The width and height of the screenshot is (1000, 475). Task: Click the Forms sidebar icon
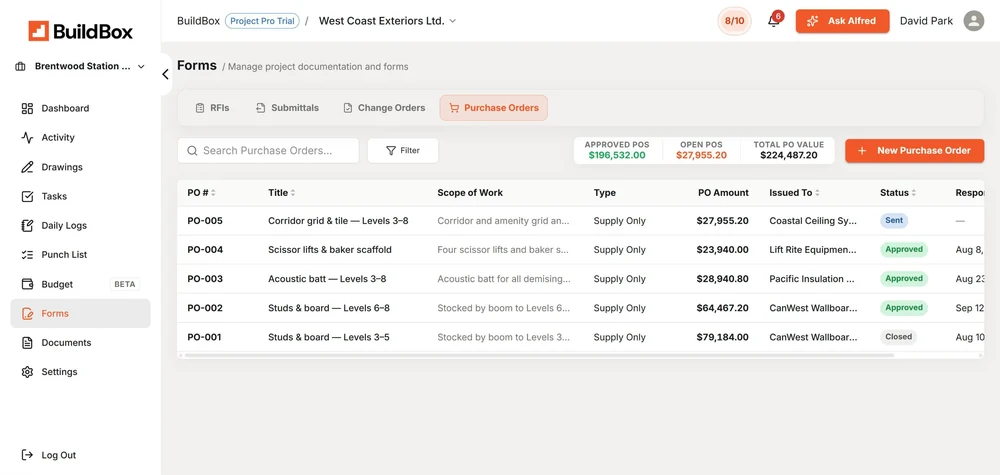click(27, 314)
